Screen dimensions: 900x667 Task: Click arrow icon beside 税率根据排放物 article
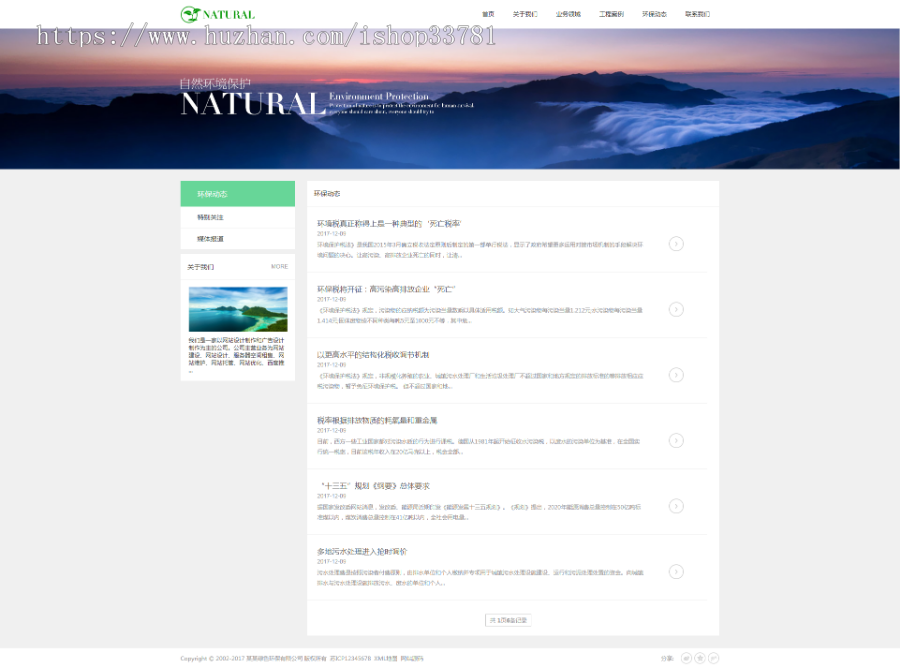[x=676, y=440]
